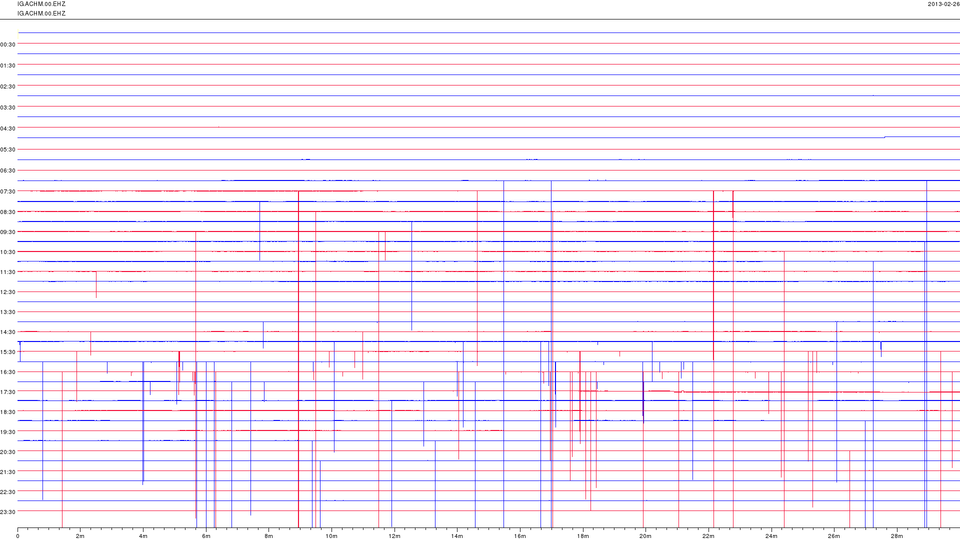Select the 15:30 time row label

8,352
